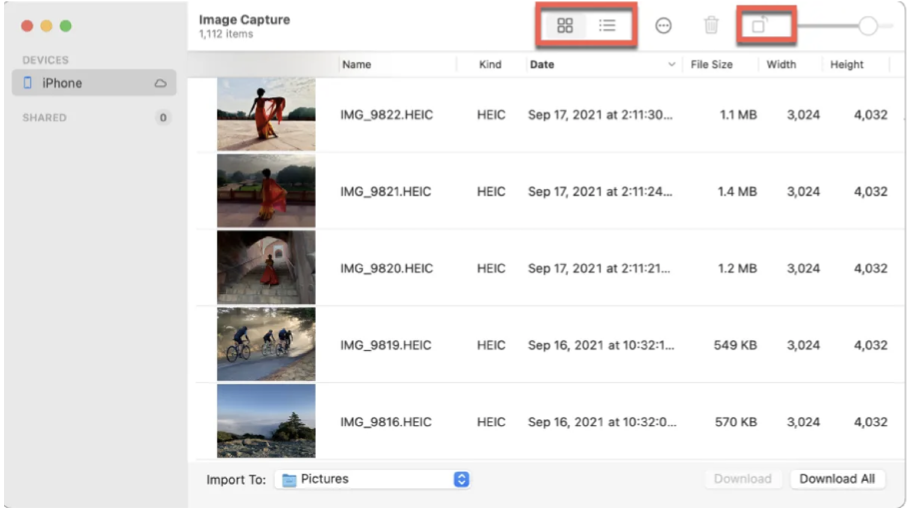
Task: Switch to grid icon view
Action: 565,26
